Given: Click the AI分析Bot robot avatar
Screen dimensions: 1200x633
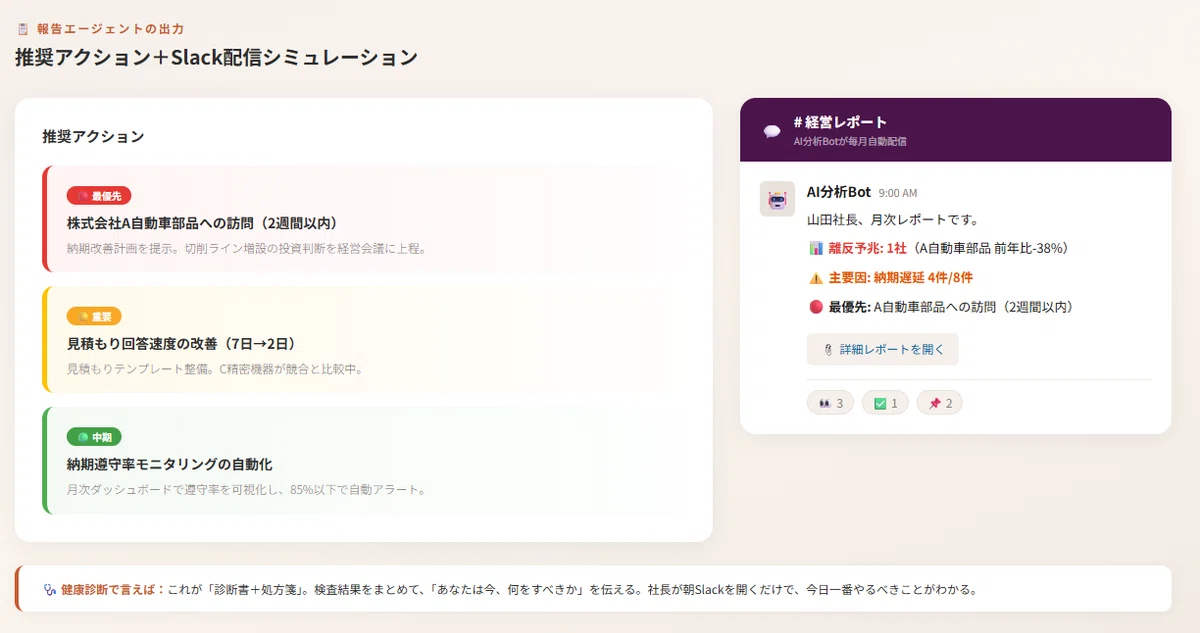Looking at the screenshot, I should click(777, 199).
